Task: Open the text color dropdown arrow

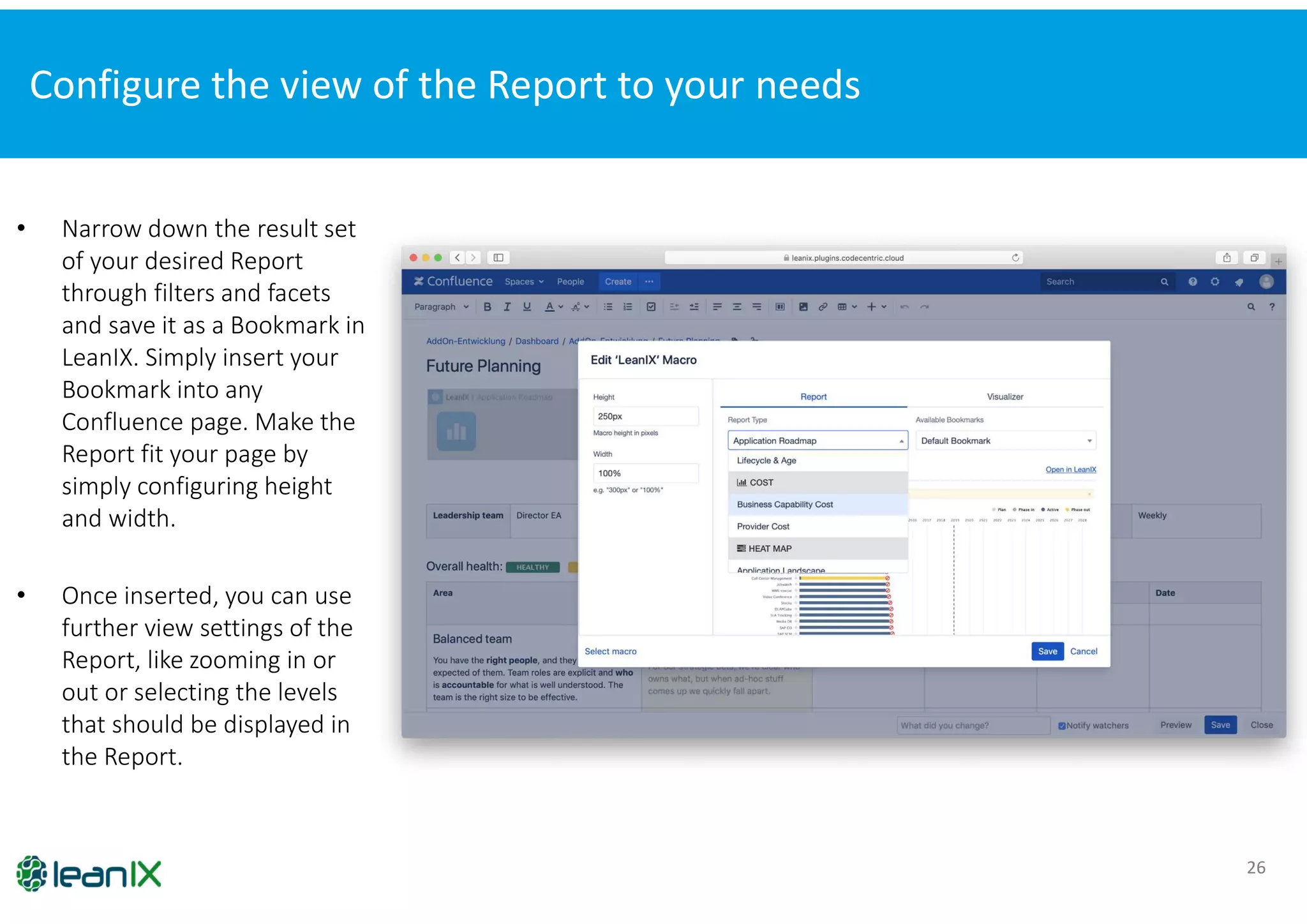Action: coord(561,307)
